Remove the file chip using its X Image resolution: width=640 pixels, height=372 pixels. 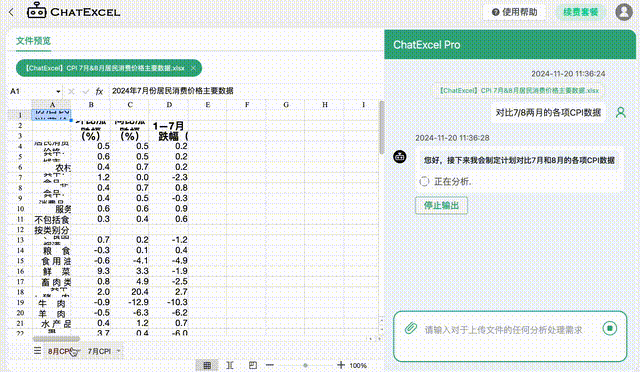click(193, 68)
